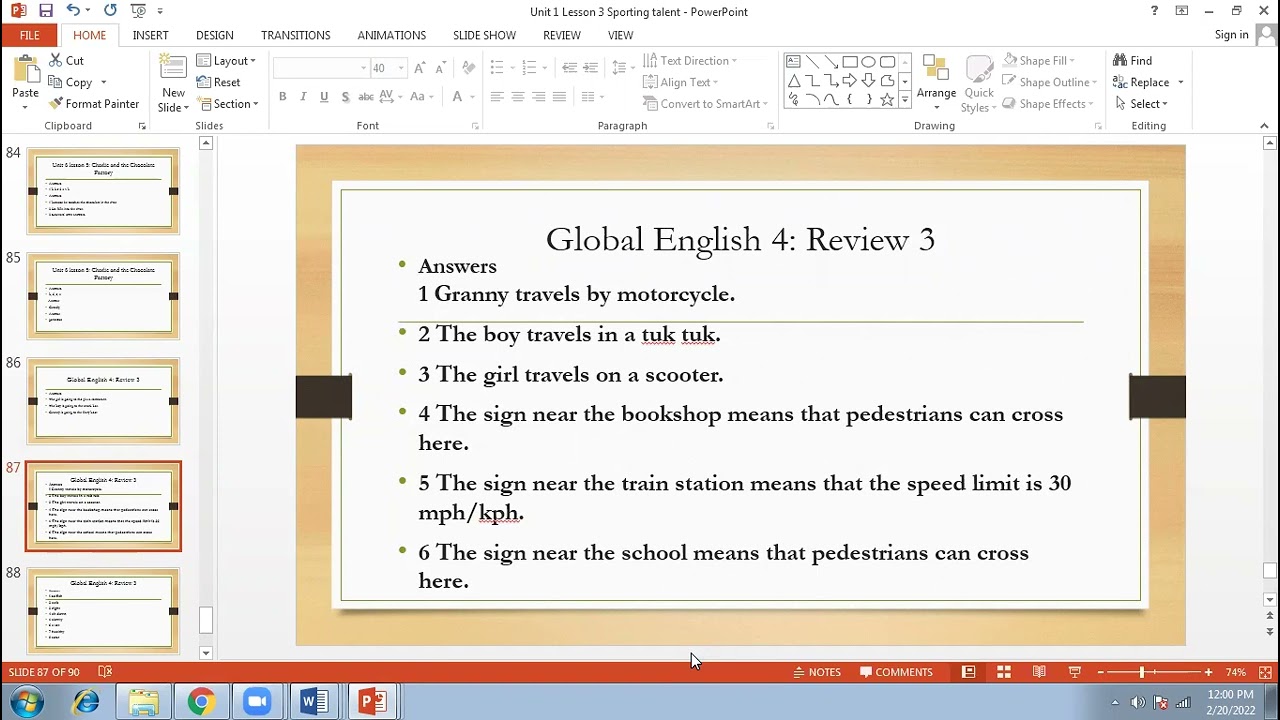
Task: Click Align Right icon
Action: (x=539, y=97)
